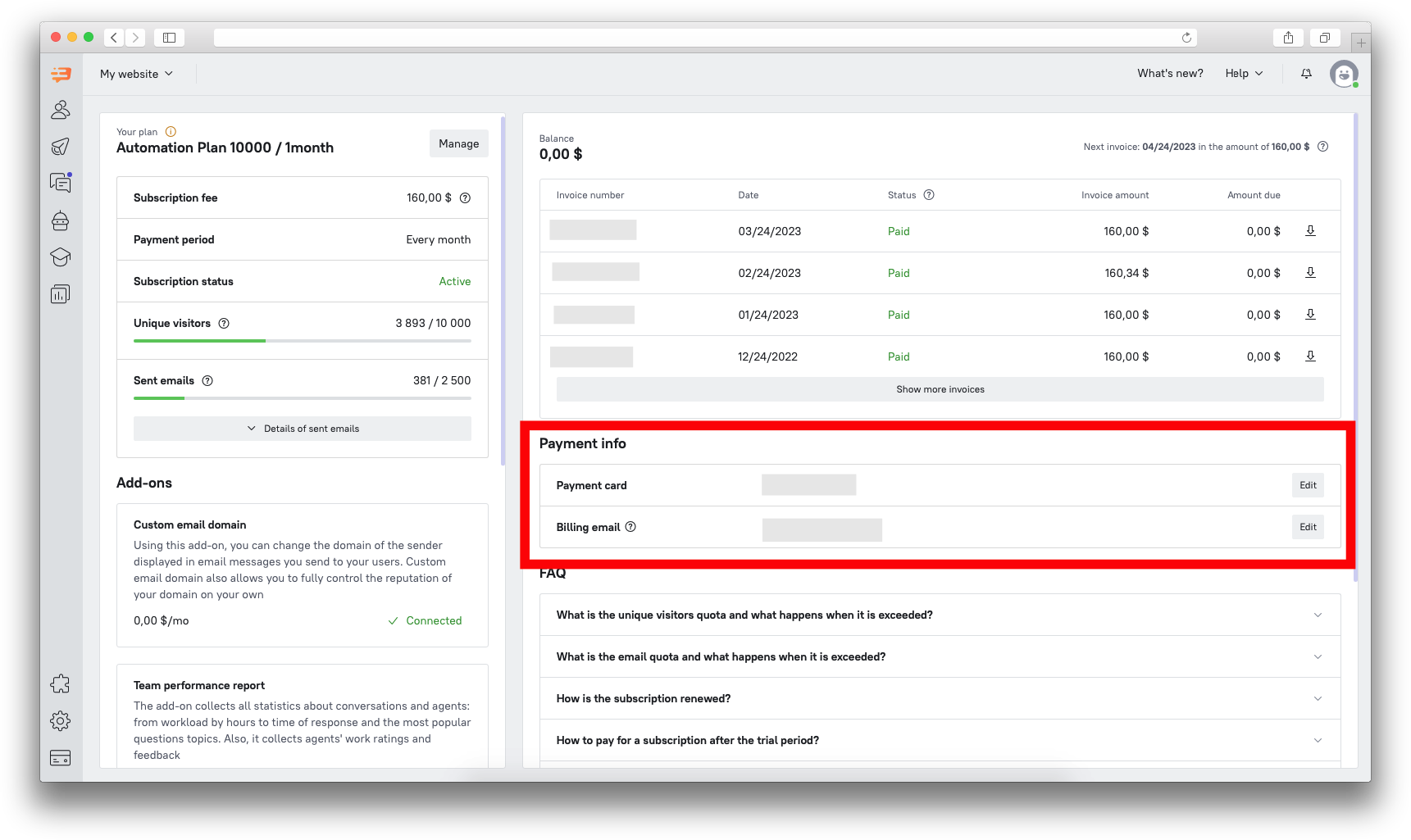Open What's new? in the top bar
The image size is (1411, 840).
pos(1170,74)
